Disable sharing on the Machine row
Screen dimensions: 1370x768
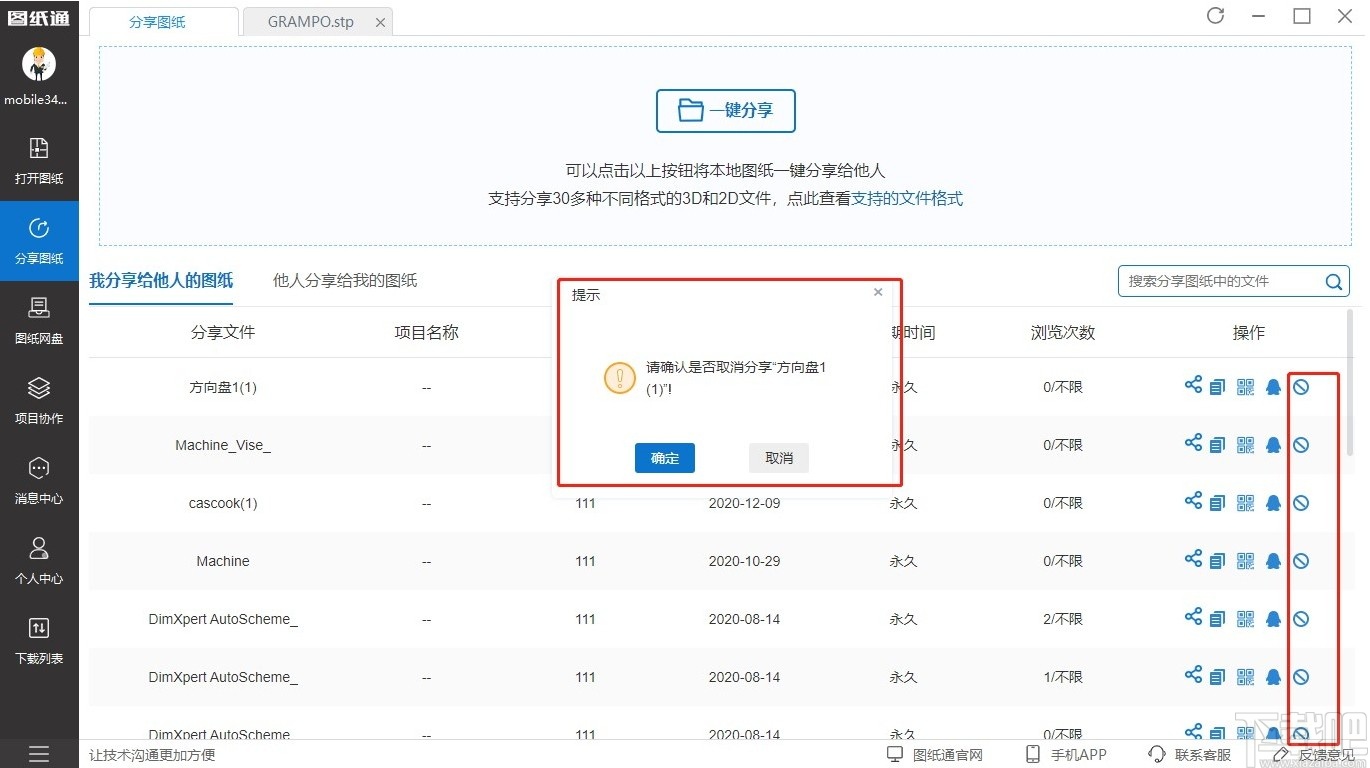click(1301, 559)
